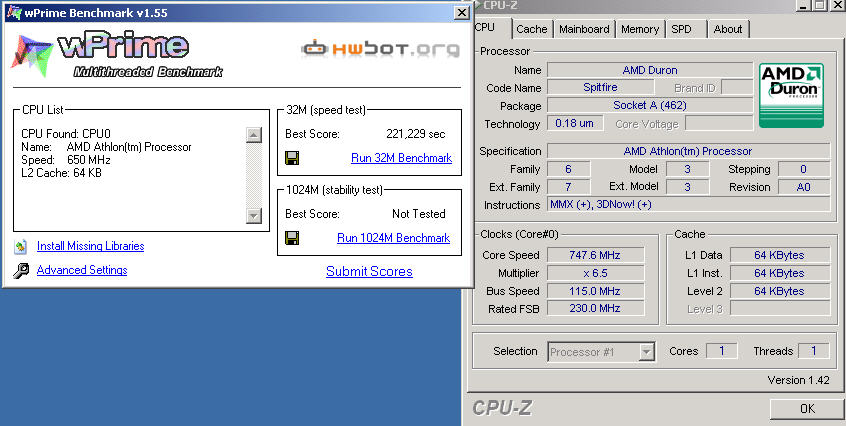846x426 pixels.
Task: Click the L1 Data 64 KBytes value
Action: click(x=780, y=255)
